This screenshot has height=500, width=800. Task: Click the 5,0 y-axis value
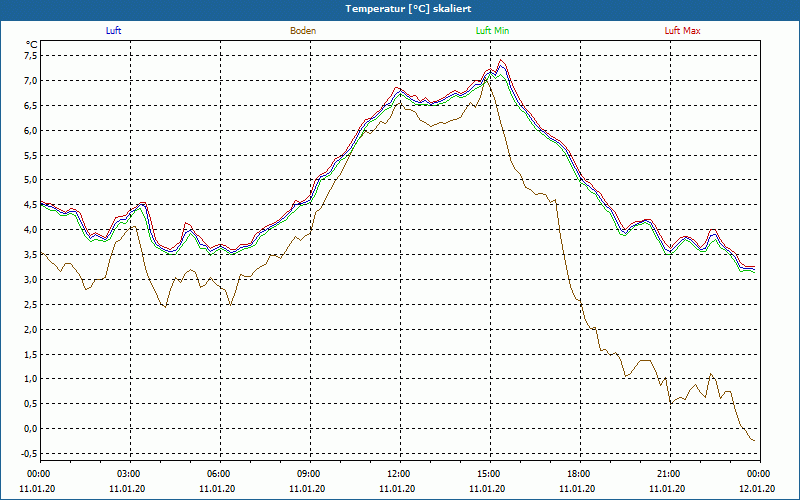pyautogui.click(x=30, y=180)
